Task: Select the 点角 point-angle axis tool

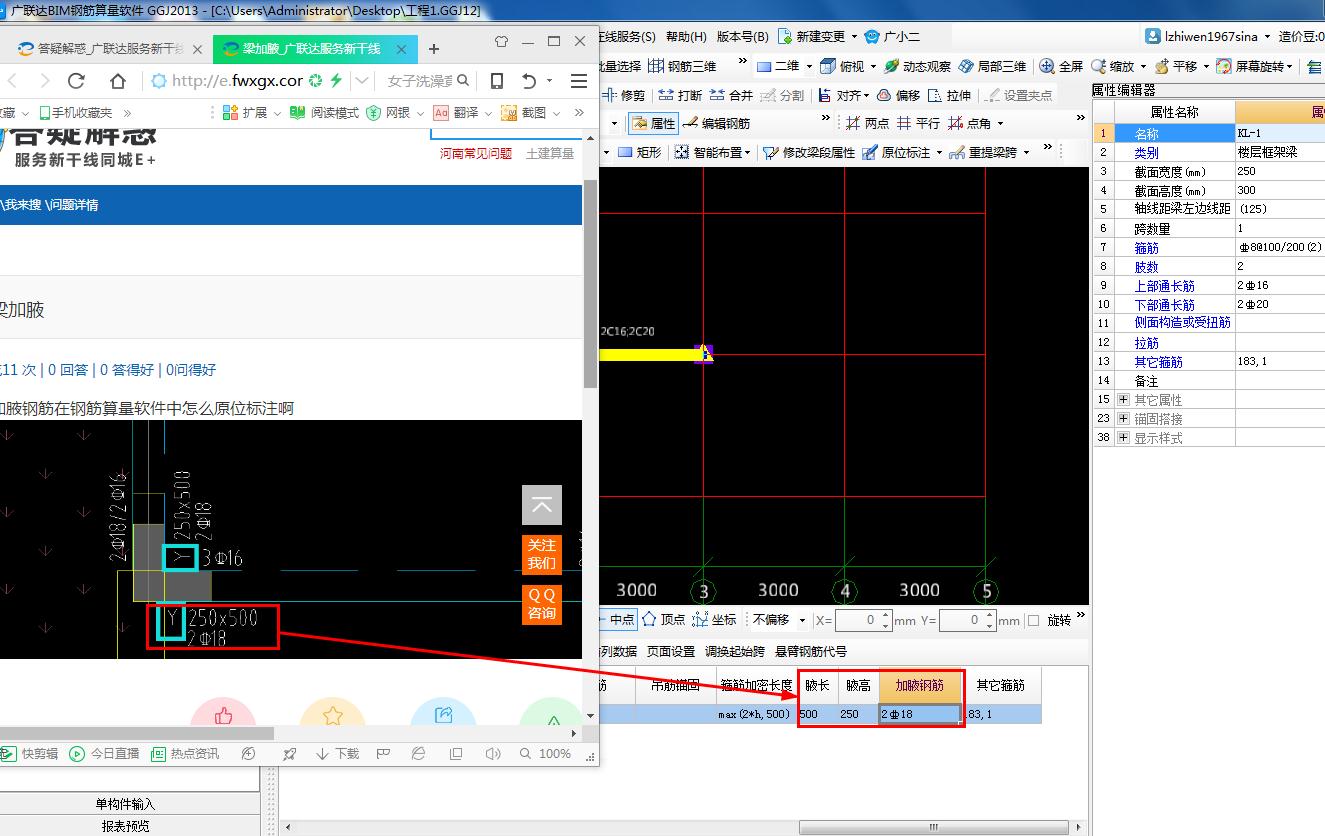Action: coord(969,123)
